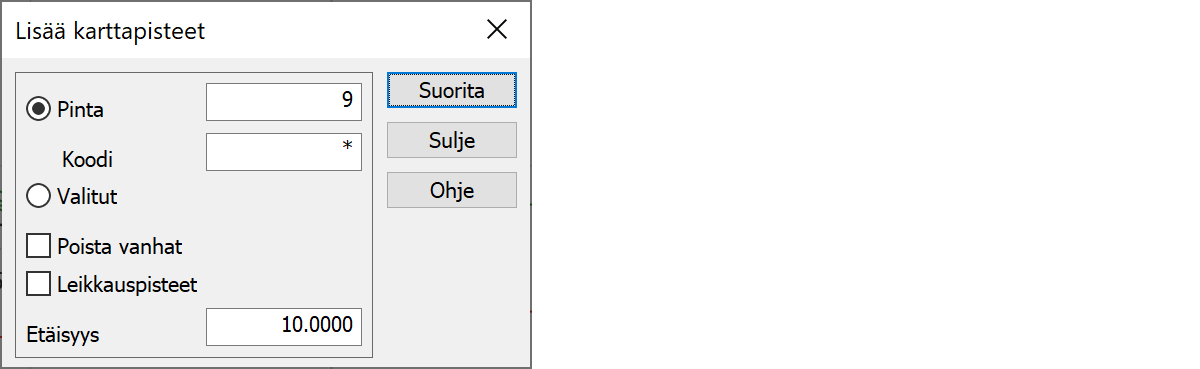
Task: Click the Poista vanhat label text
Action: tap(120, 245)
